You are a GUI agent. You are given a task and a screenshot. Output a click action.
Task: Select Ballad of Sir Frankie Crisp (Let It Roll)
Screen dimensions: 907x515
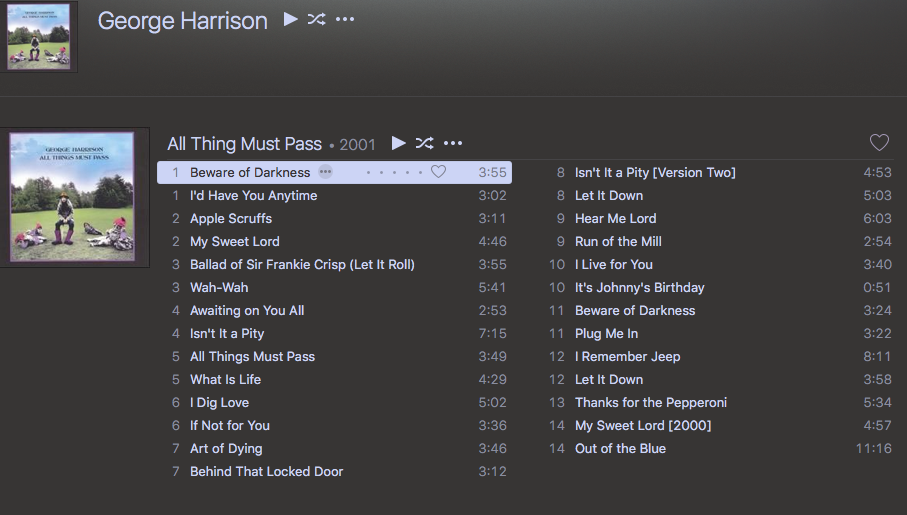(334, 264)
